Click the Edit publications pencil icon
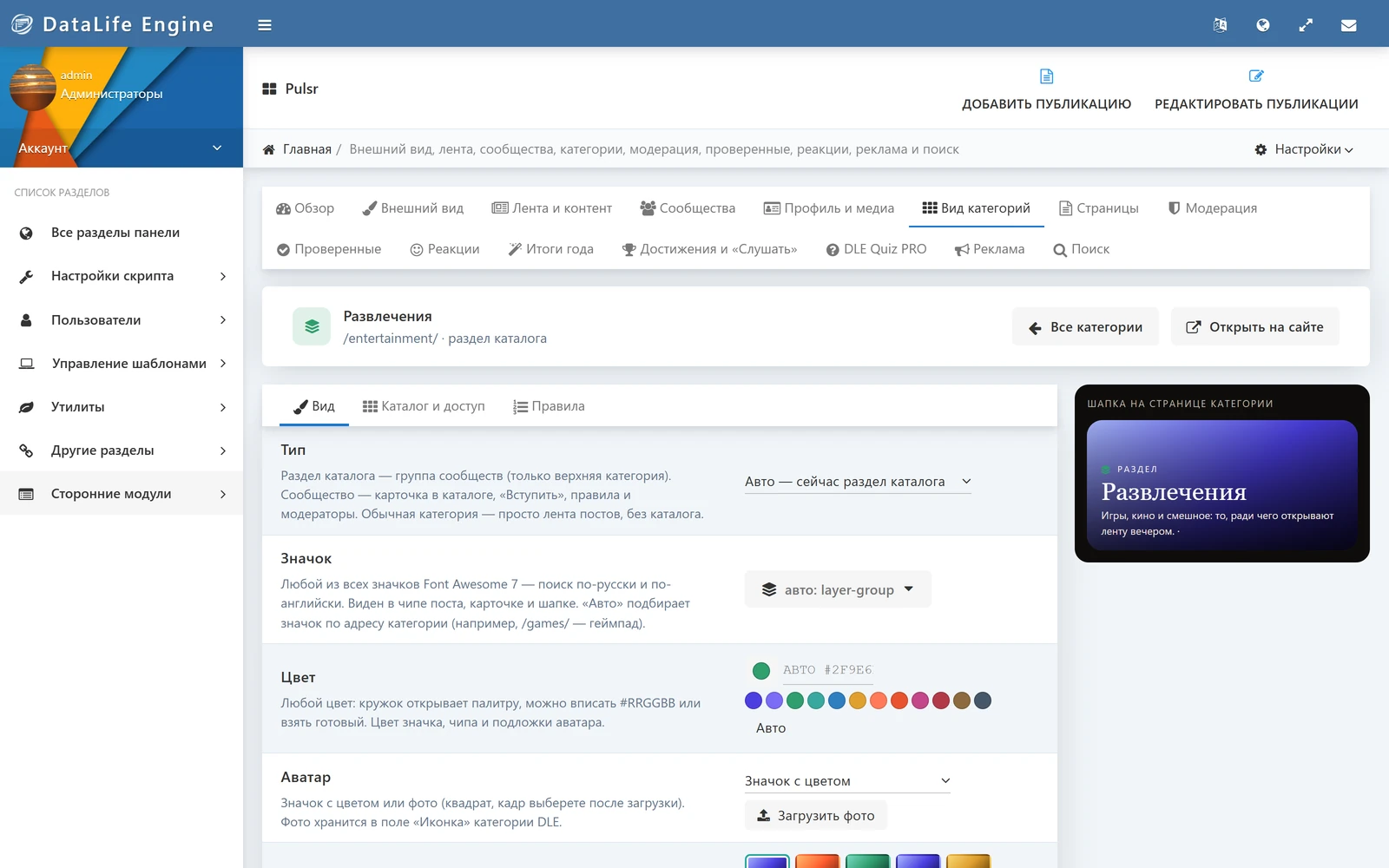Screen dimensions: 1389x868 tap(1256, 76)
